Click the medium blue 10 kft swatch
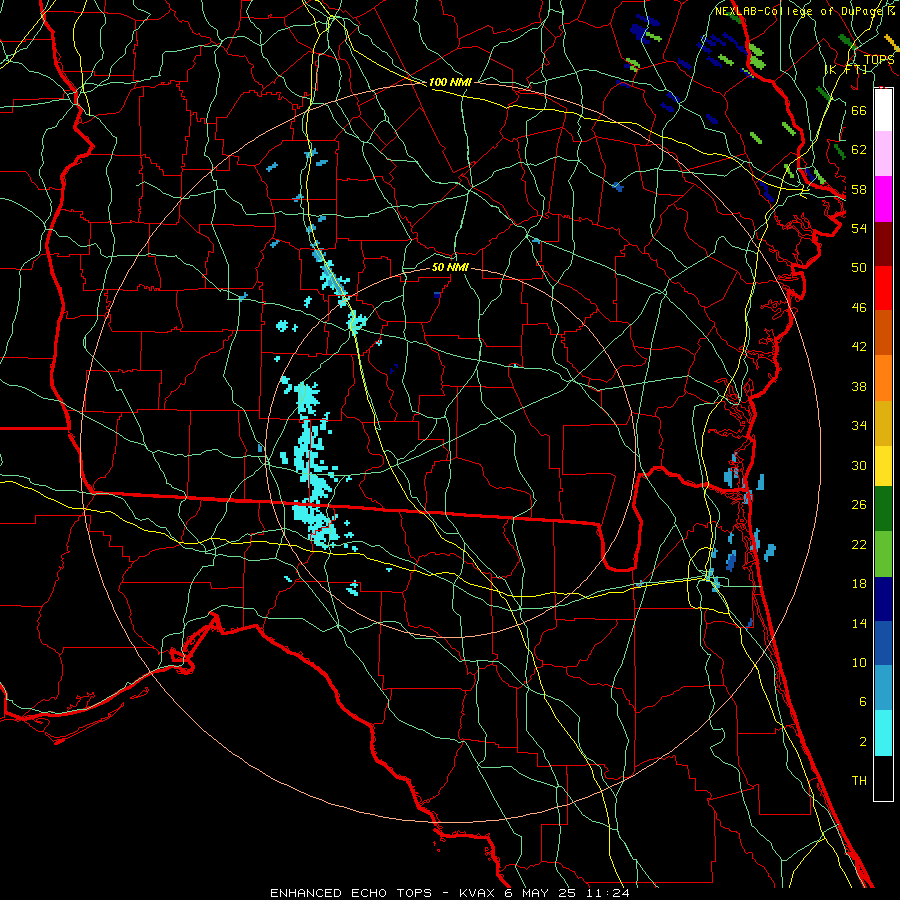This screenshot has height=900, width=900. [x=883, y=643]
